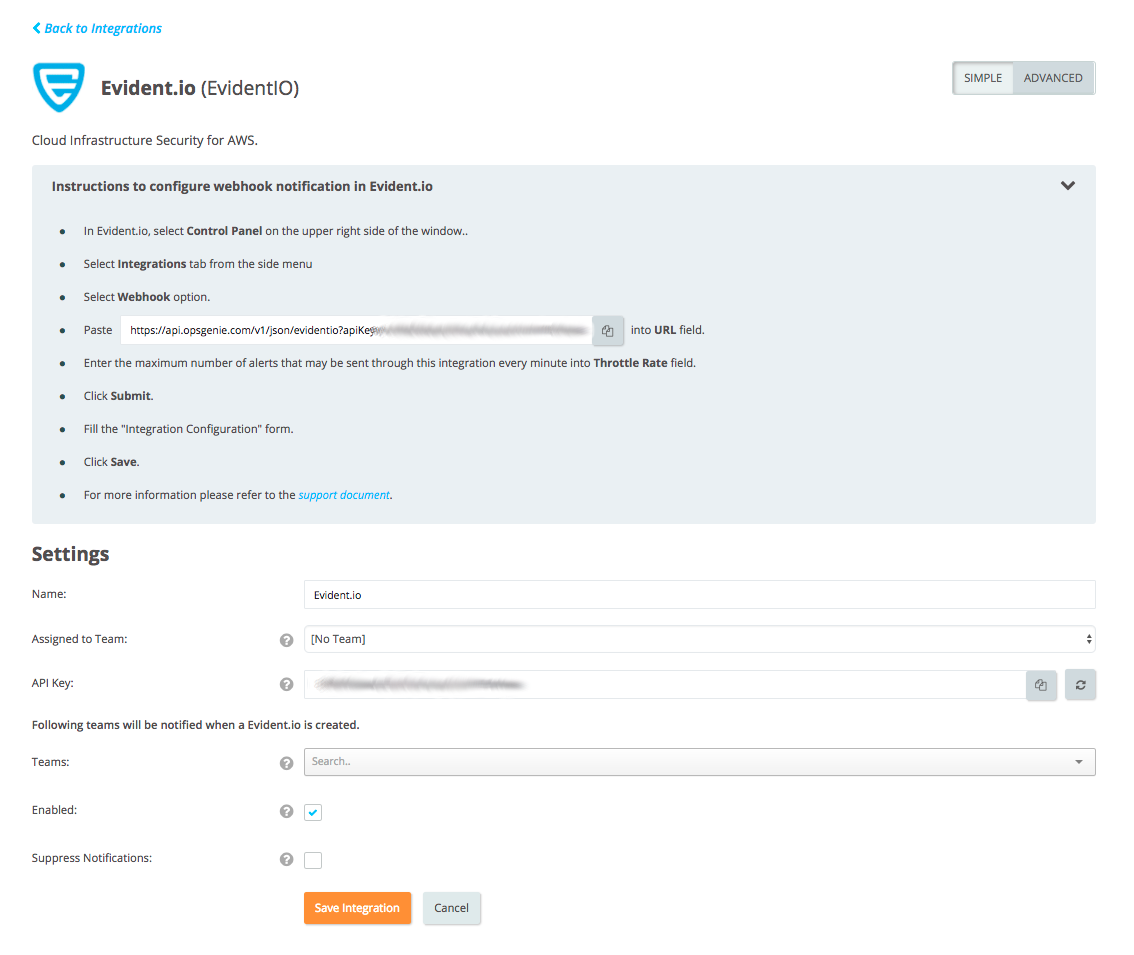1134x955 pixels.
Task: Click the Cancel button
Action: pos(451,908)
